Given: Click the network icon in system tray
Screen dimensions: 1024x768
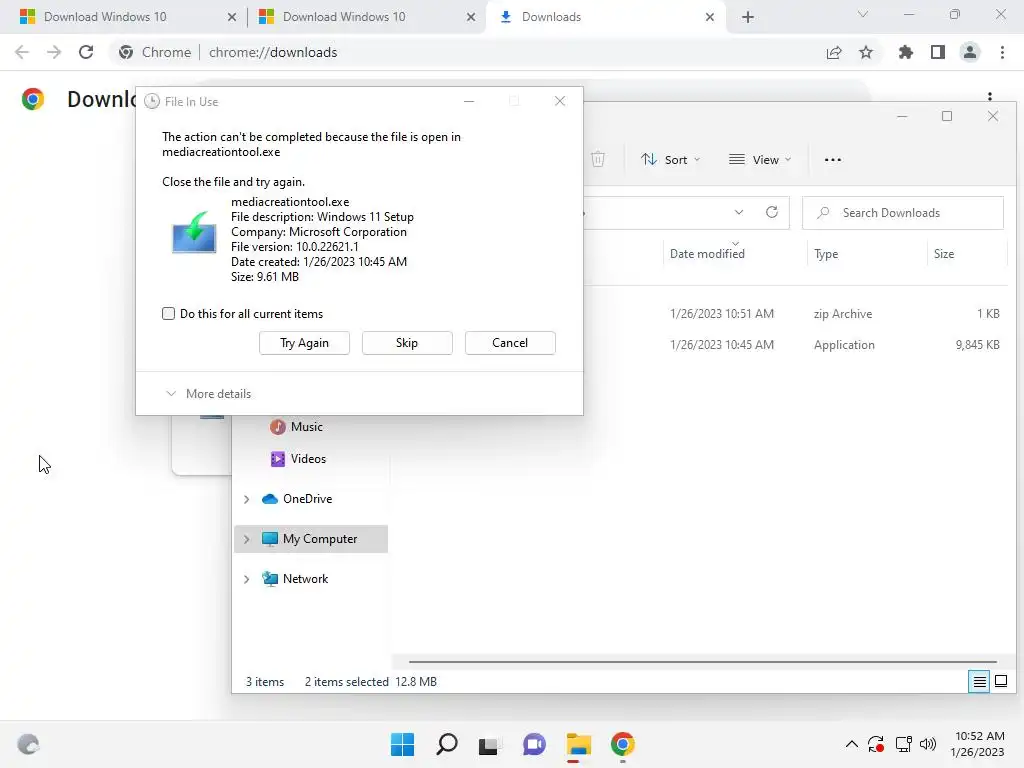Looking at the screenshot, I should tap(903, 744).
